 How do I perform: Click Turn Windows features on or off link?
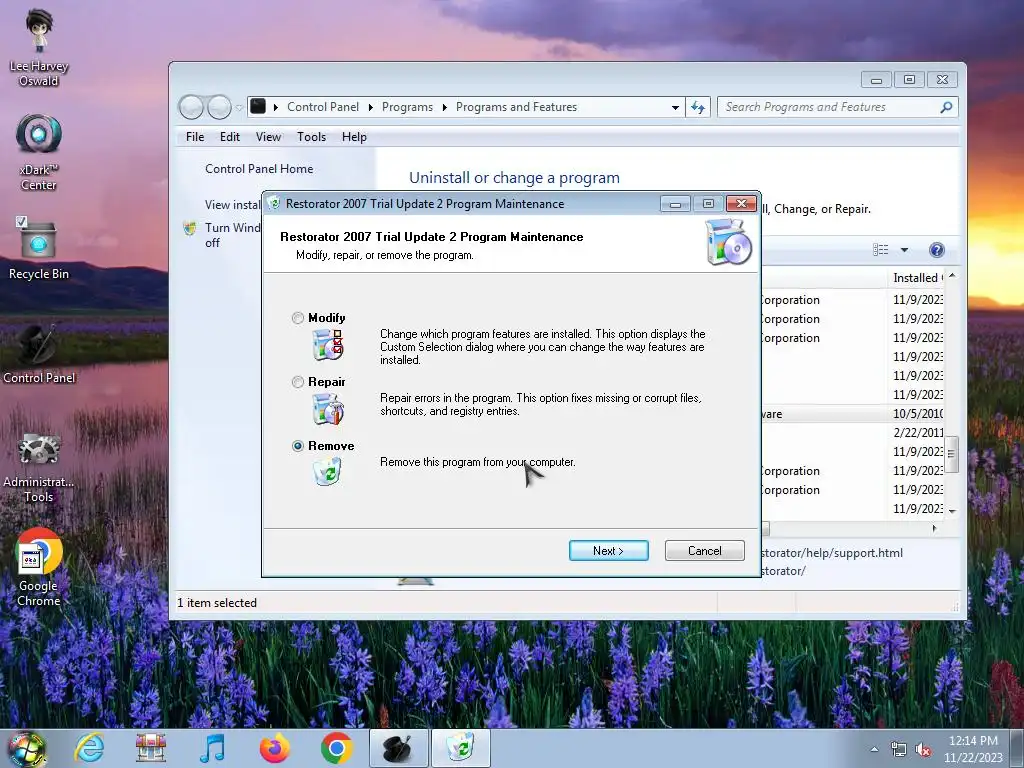[x=232, y=235]
